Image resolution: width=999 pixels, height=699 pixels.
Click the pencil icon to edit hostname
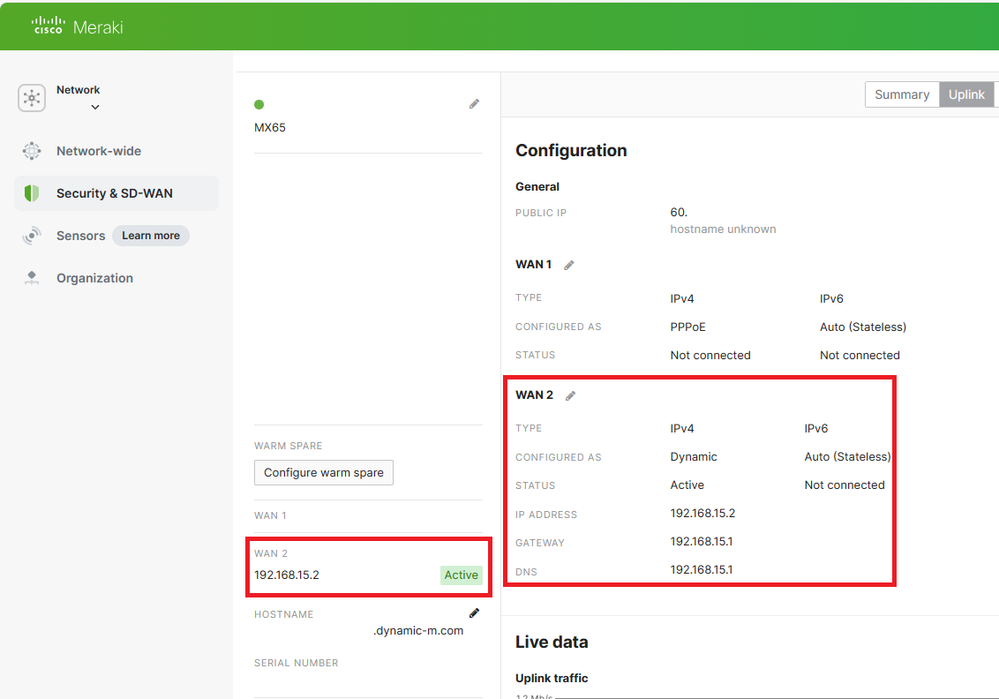pos(474,613)
